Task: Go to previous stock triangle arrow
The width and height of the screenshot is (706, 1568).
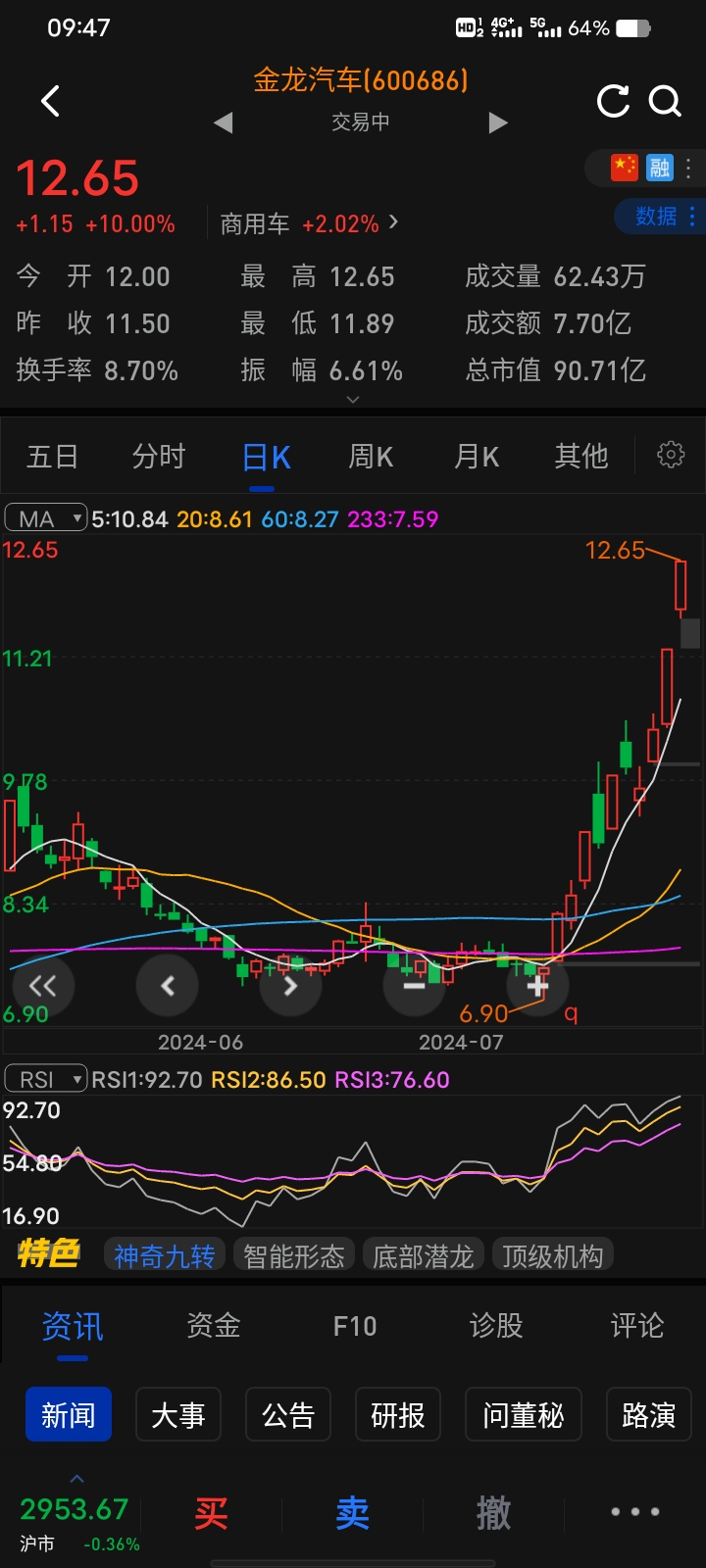Action: click(224, 122)
